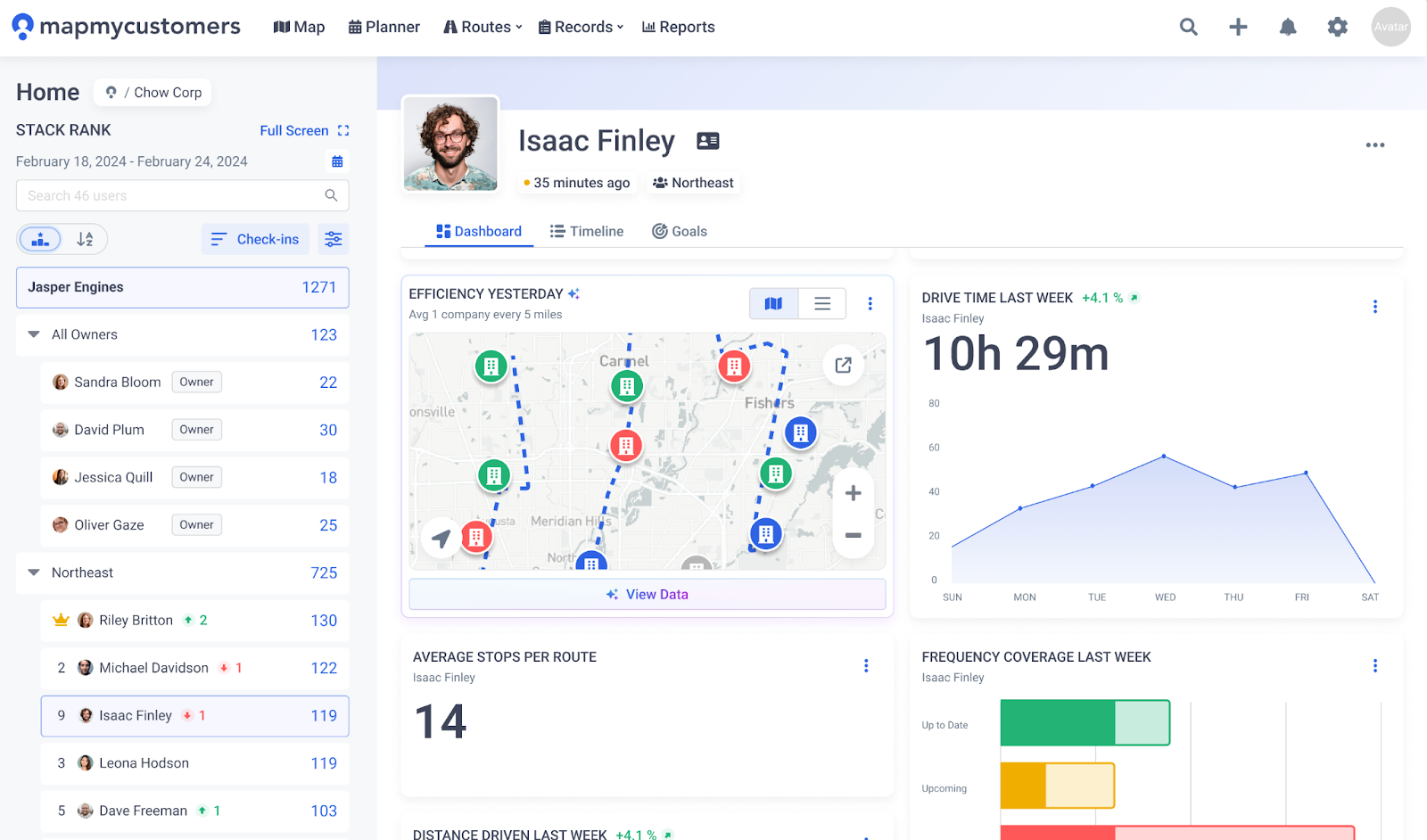Click the Home heading

point(47,92)
